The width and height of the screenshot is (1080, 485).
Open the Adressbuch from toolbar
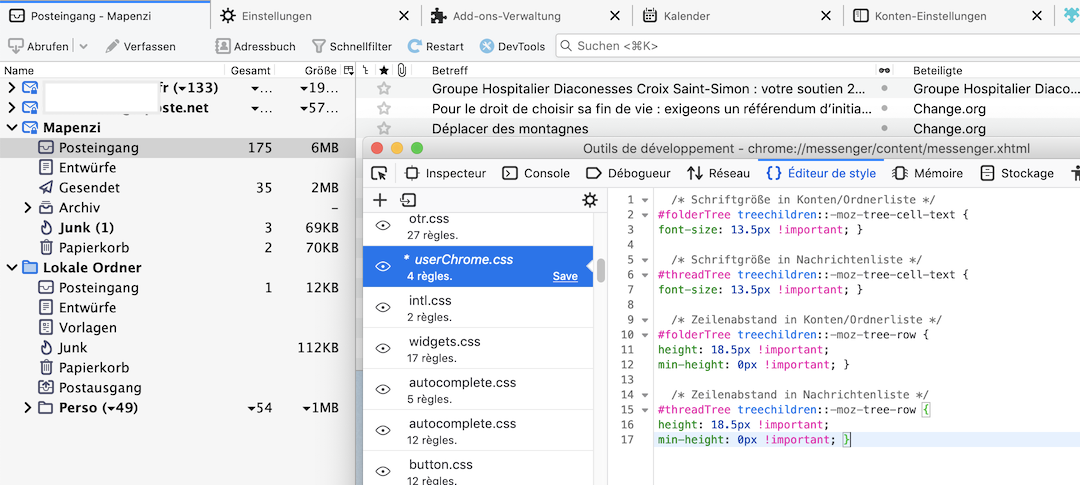pyautogui.click(x=255, y=46)
